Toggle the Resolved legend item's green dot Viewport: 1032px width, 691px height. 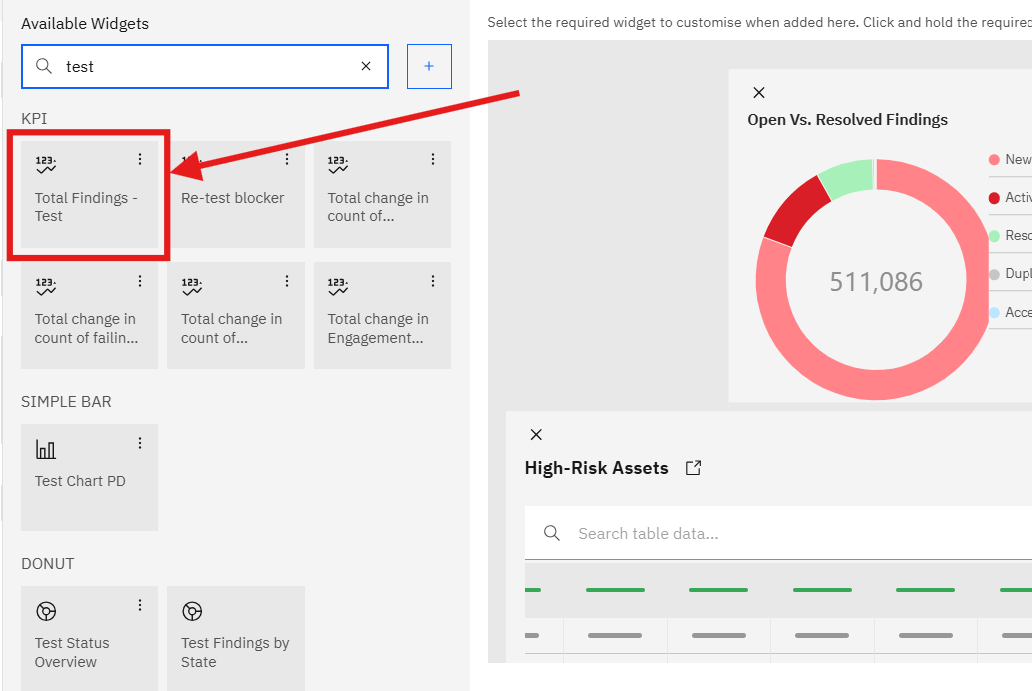point(994,236)
